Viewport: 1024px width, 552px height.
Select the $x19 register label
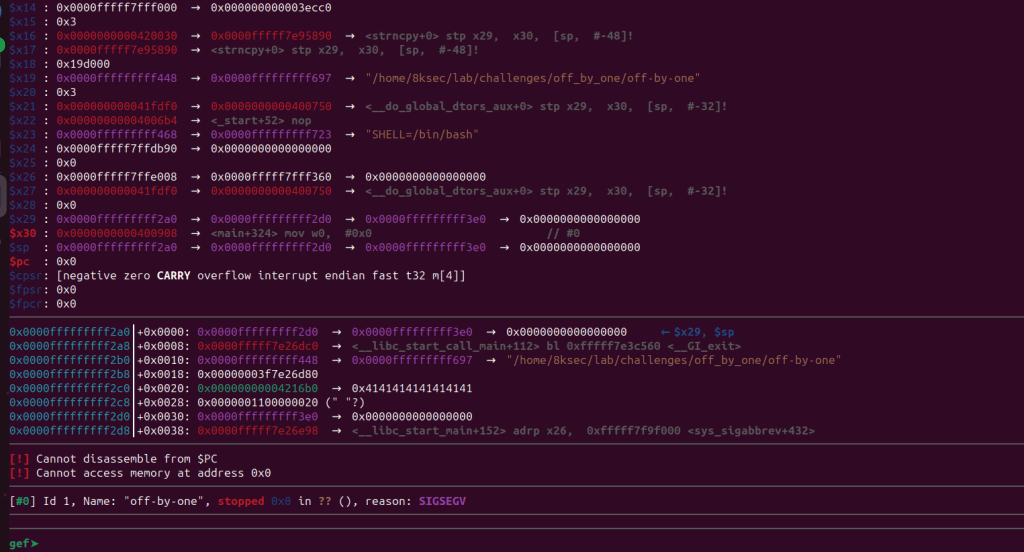tap(23, 78)
